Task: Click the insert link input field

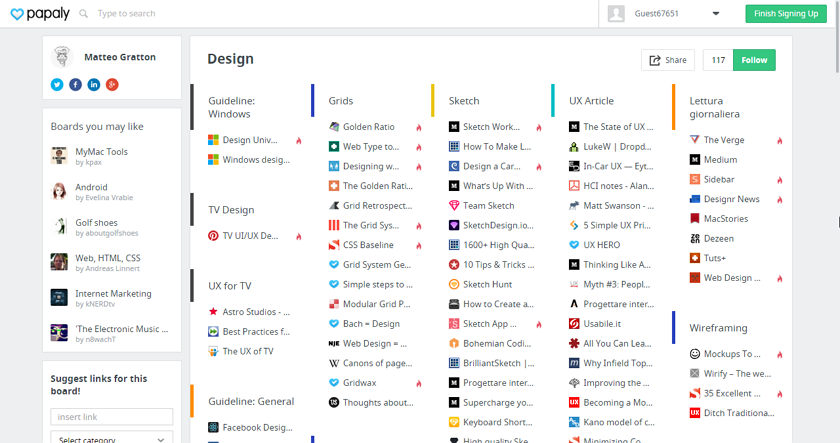Action: 111,417
